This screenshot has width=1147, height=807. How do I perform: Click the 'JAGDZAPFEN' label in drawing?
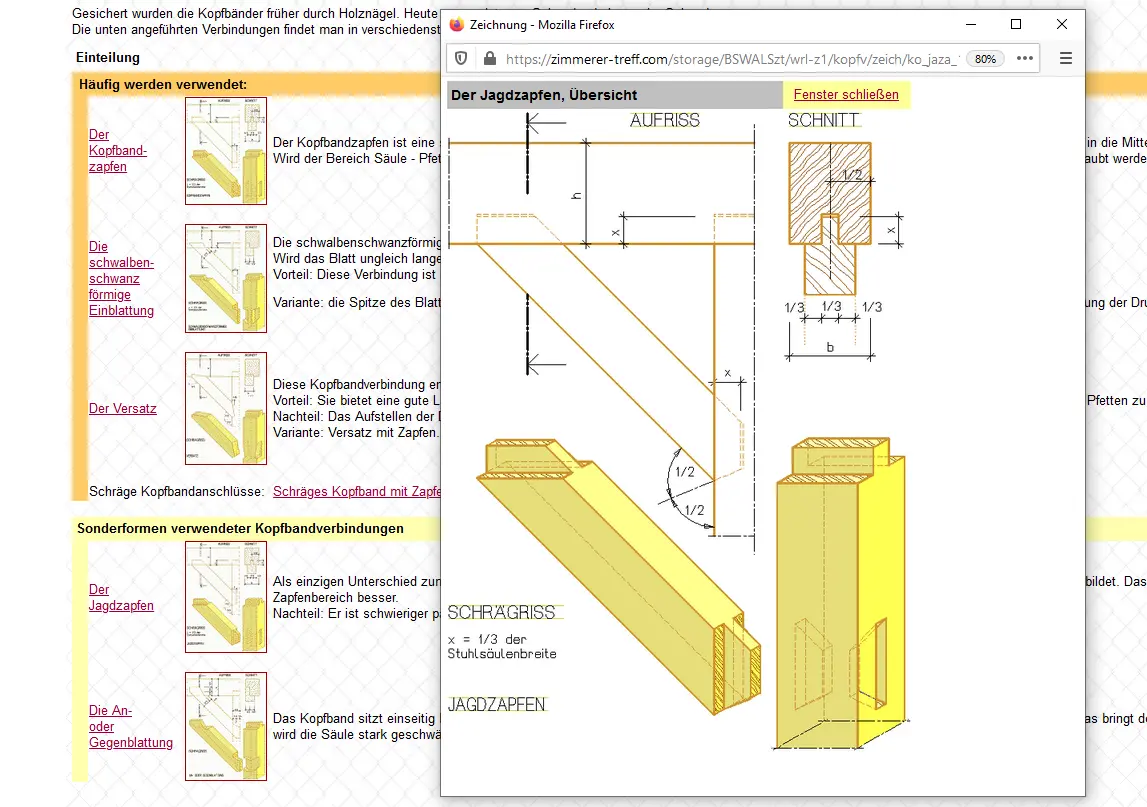click(497, 705)
